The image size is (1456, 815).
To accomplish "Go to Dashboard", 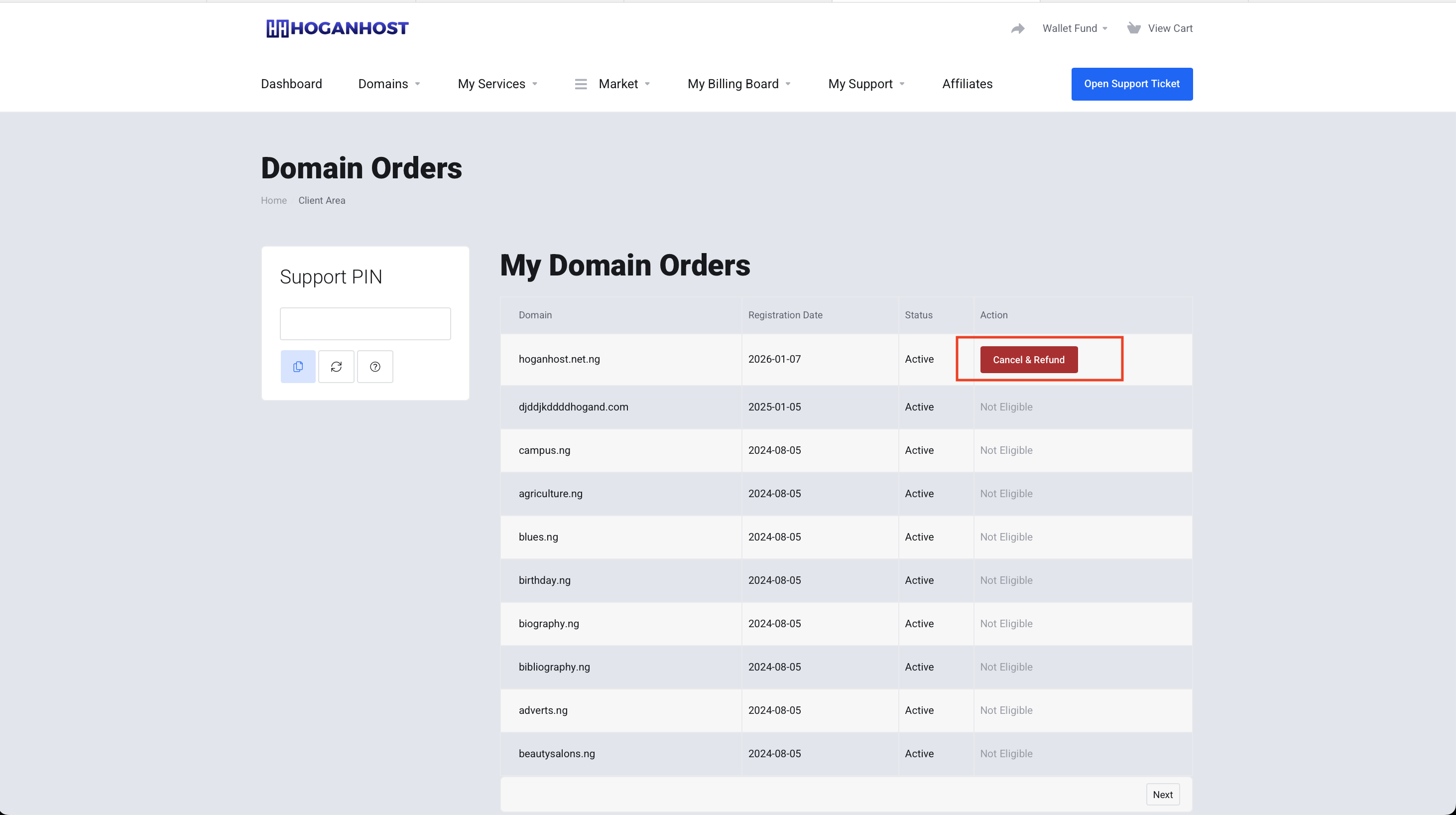I will coord(291,84).
